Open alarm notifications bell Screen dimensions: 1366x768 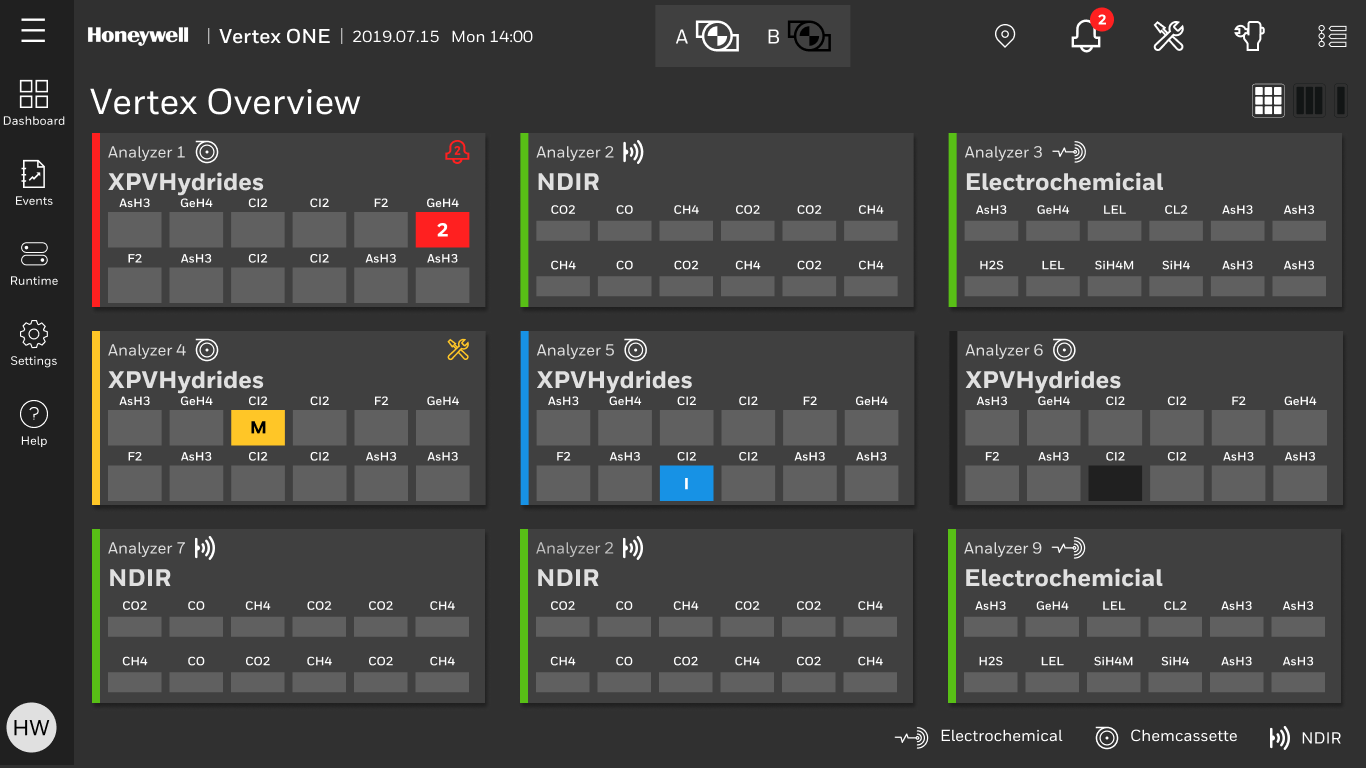1086,36
